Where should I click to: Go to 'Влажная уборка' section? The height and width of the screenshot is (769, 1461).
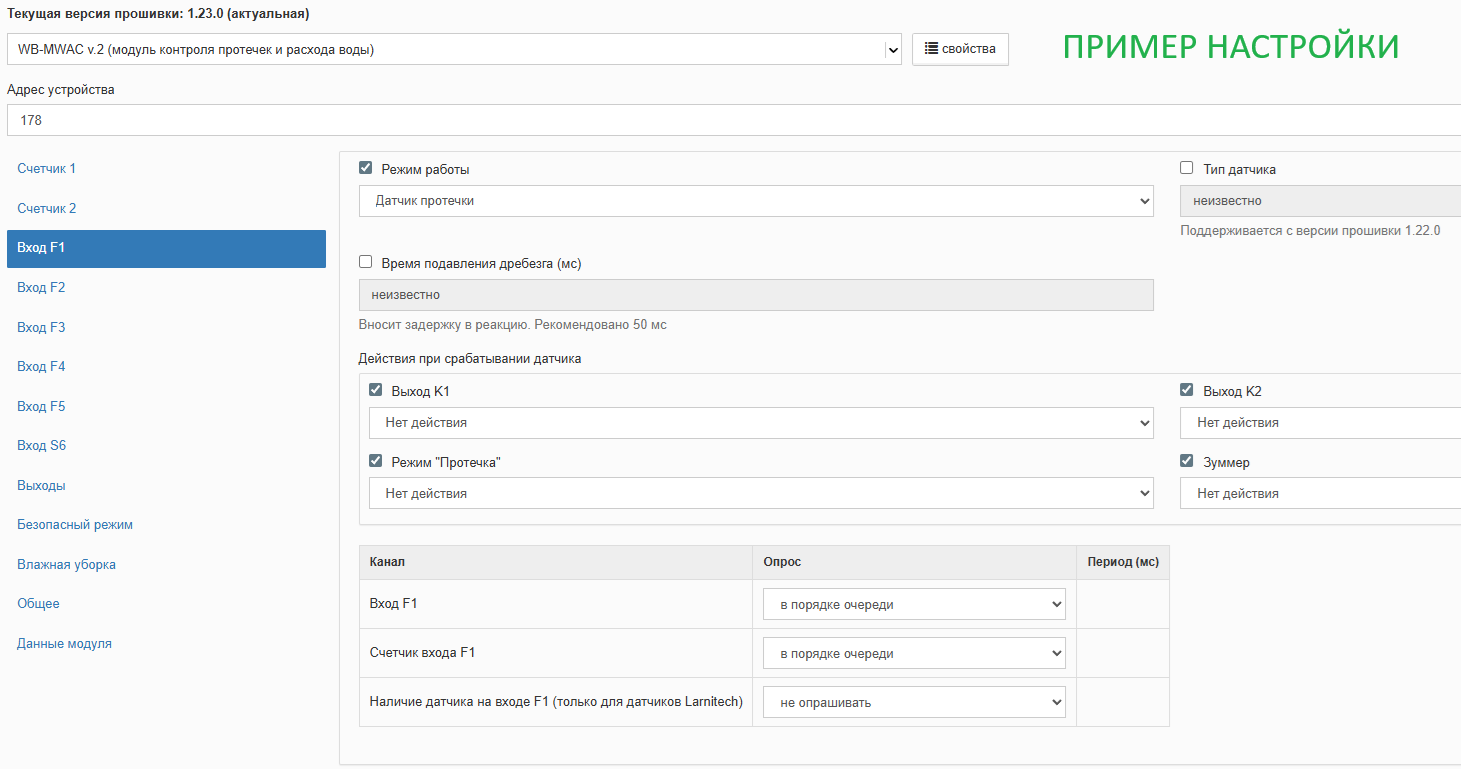coord(66,565)
